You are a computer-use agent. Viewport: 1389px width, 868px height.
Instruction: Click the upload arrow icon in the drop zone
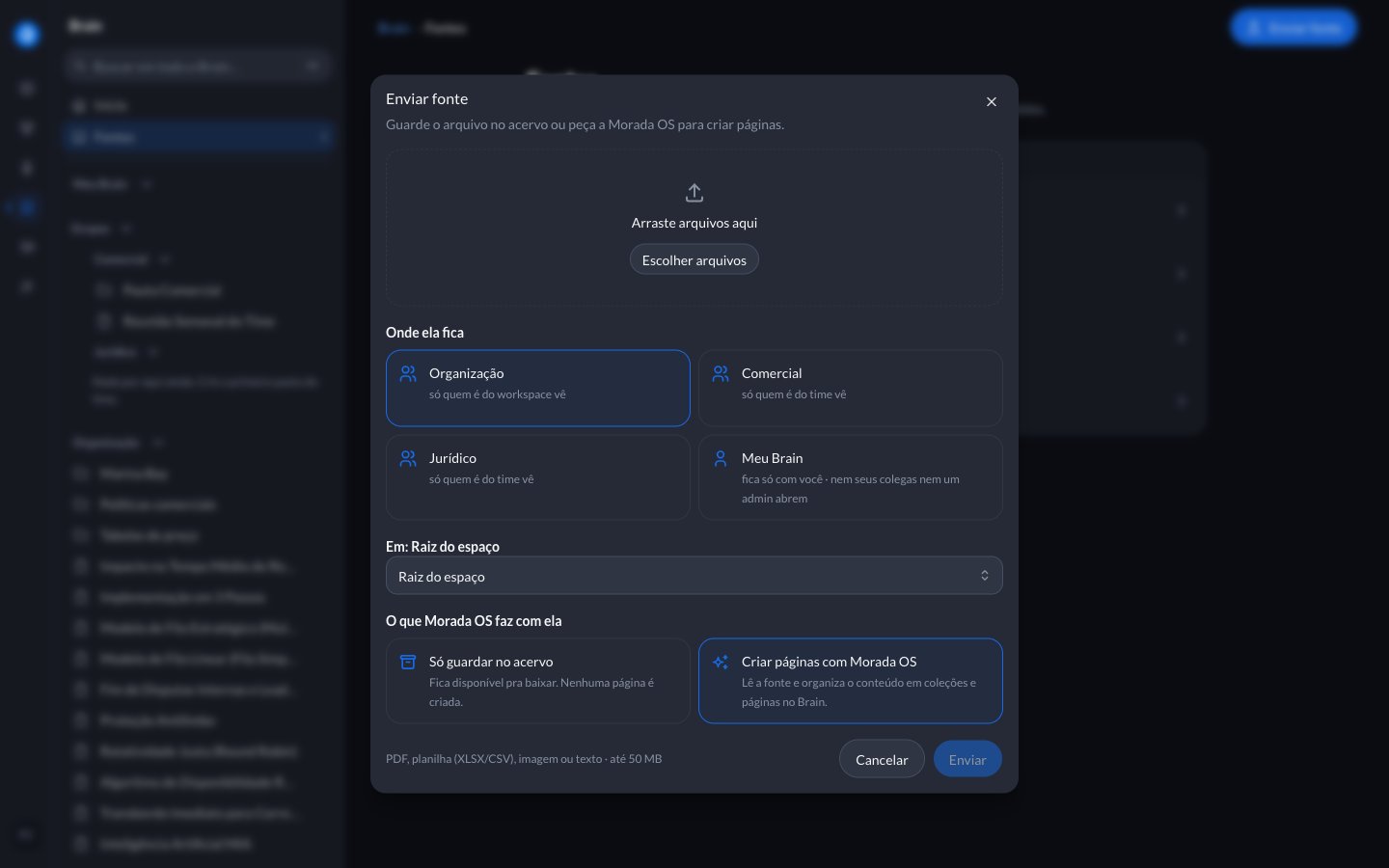point(694,193)
